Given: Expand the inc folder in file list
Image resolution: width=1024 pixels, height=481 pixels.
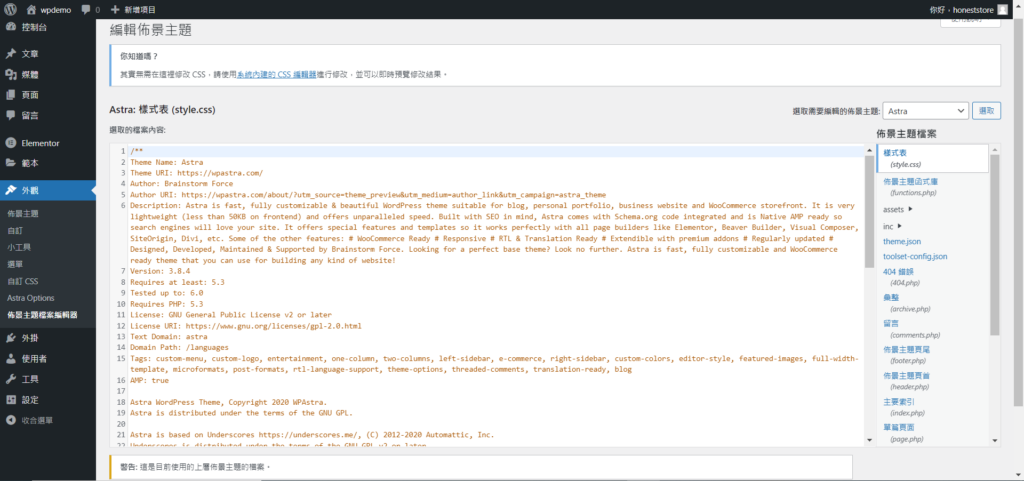Looking at the screenshot, I should coord(891,226).
